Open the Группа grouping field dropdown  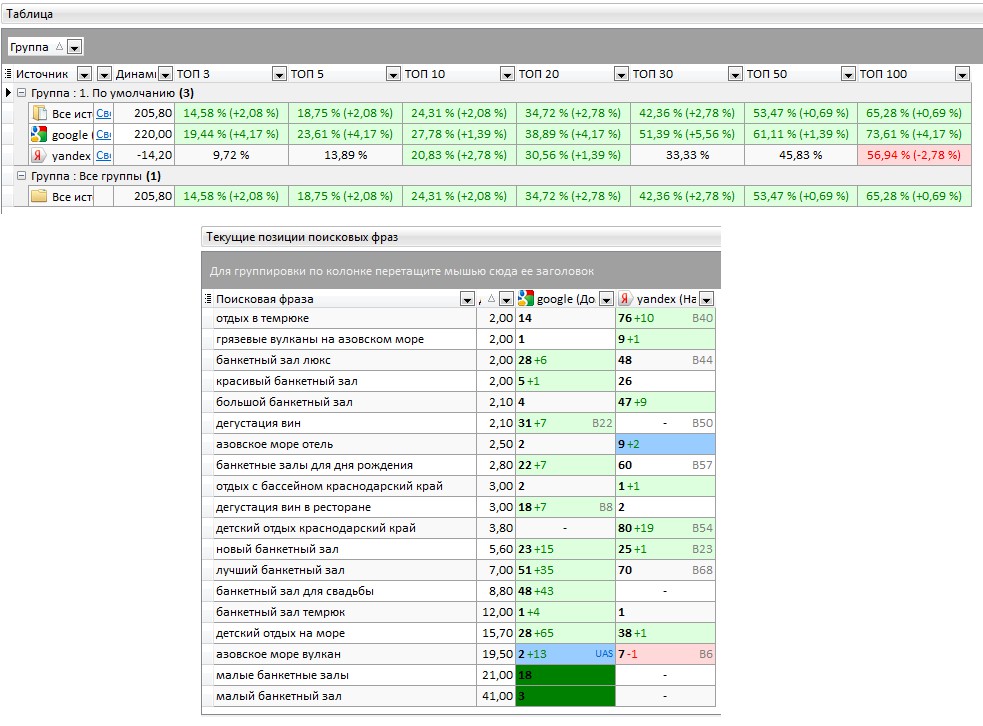pos(75,47)
